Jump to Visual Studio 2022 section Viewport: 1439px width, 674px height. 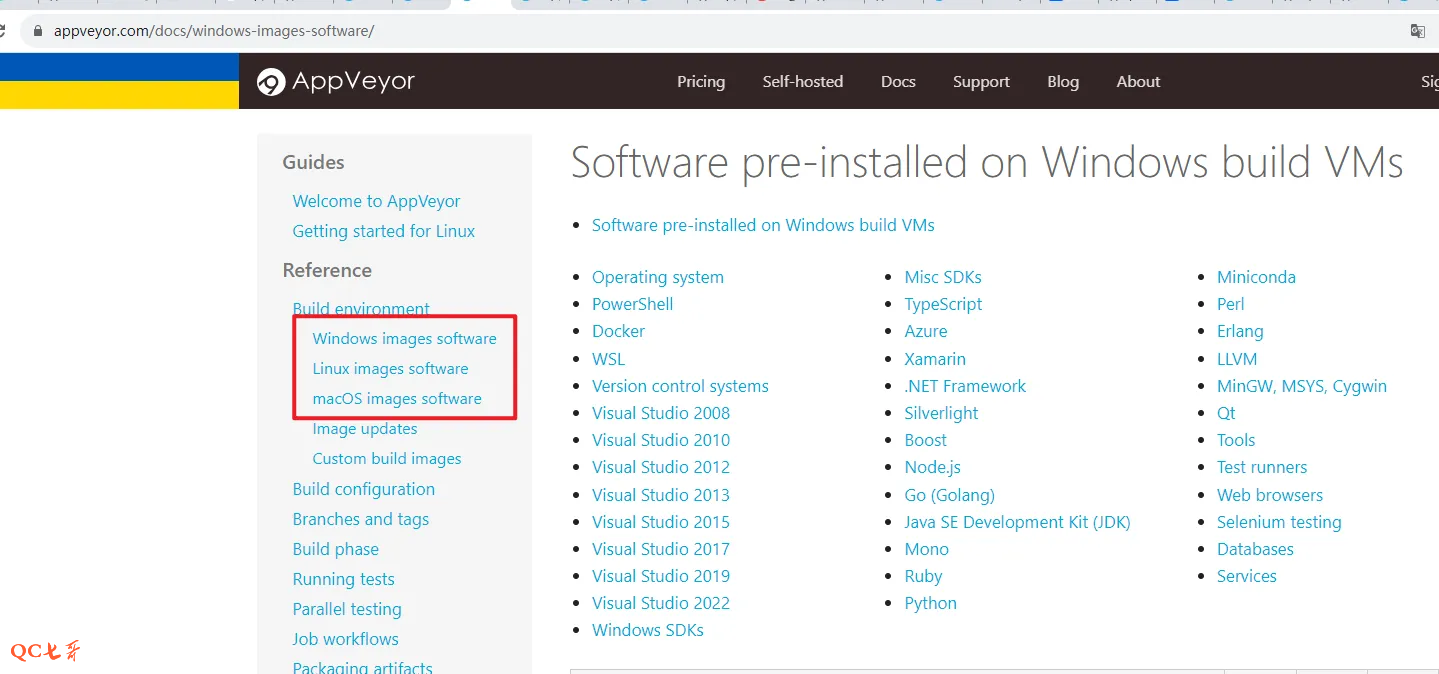coord(660,603)
